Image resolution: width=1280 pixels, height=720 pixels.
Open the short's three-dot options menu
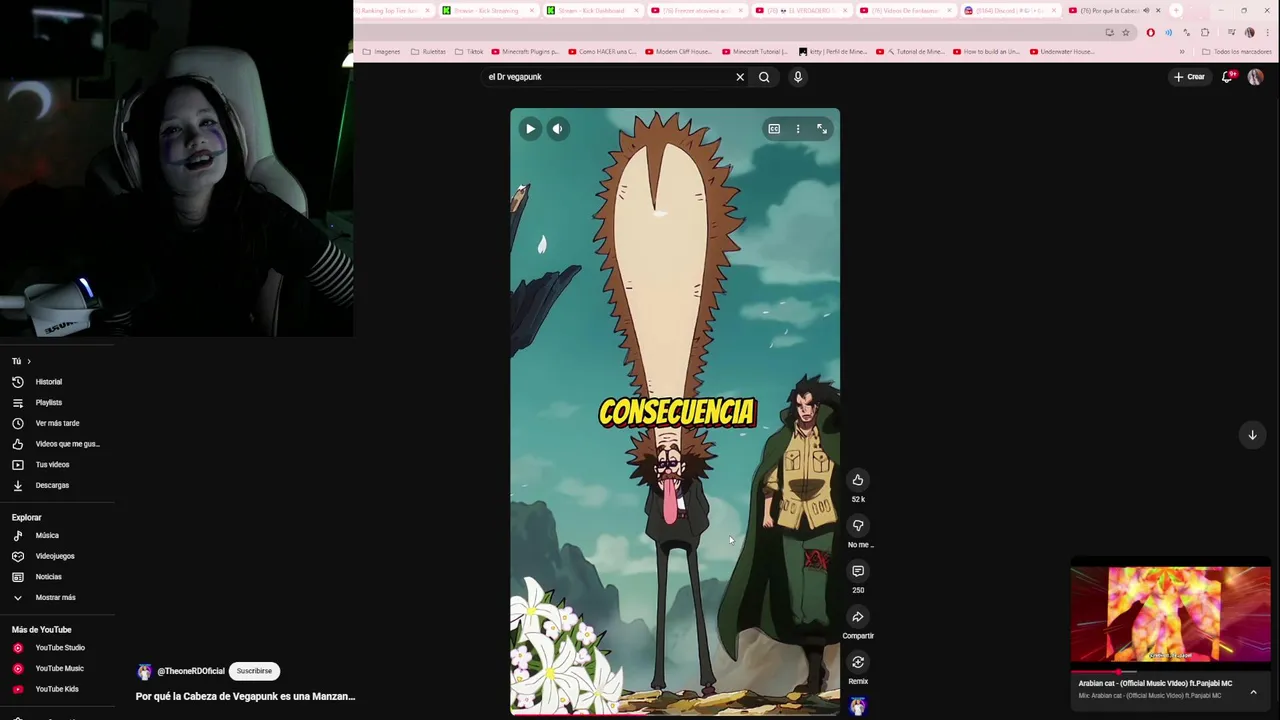pyautogui.click(x=798, y=128)
